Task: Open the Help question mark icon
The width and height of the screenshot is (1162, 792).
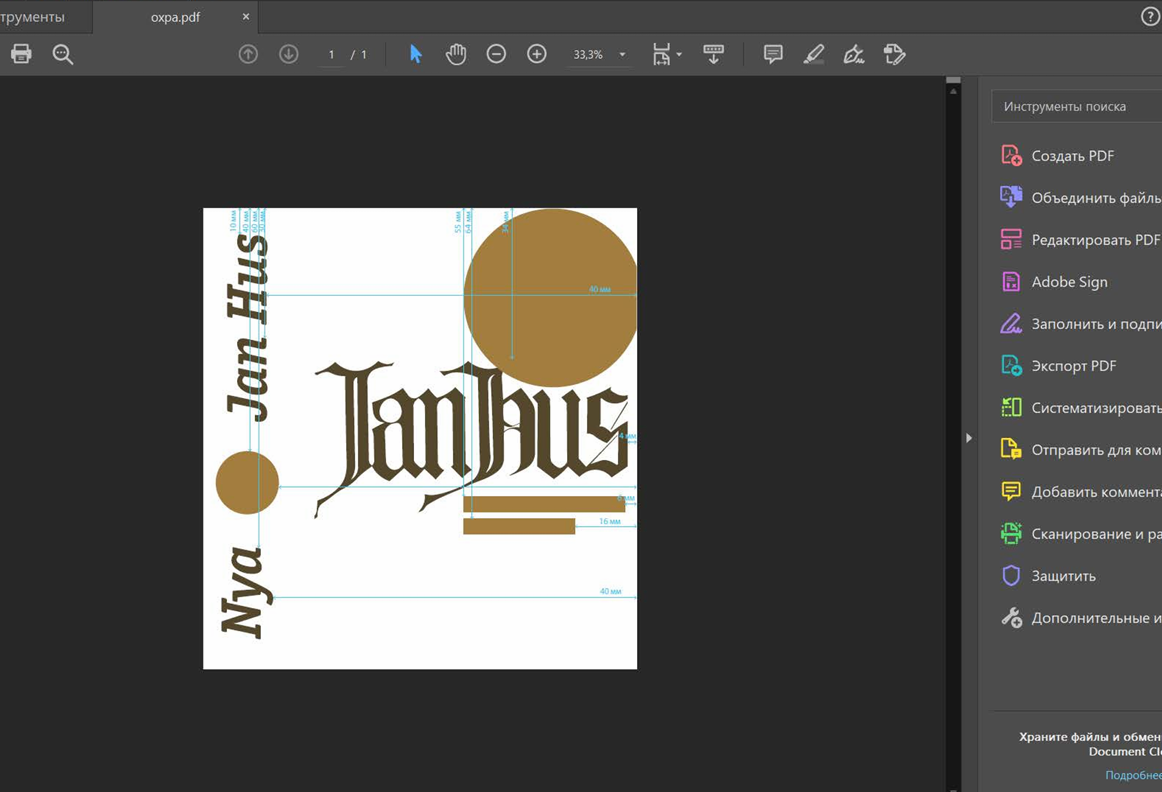Action: [1150, 17]
